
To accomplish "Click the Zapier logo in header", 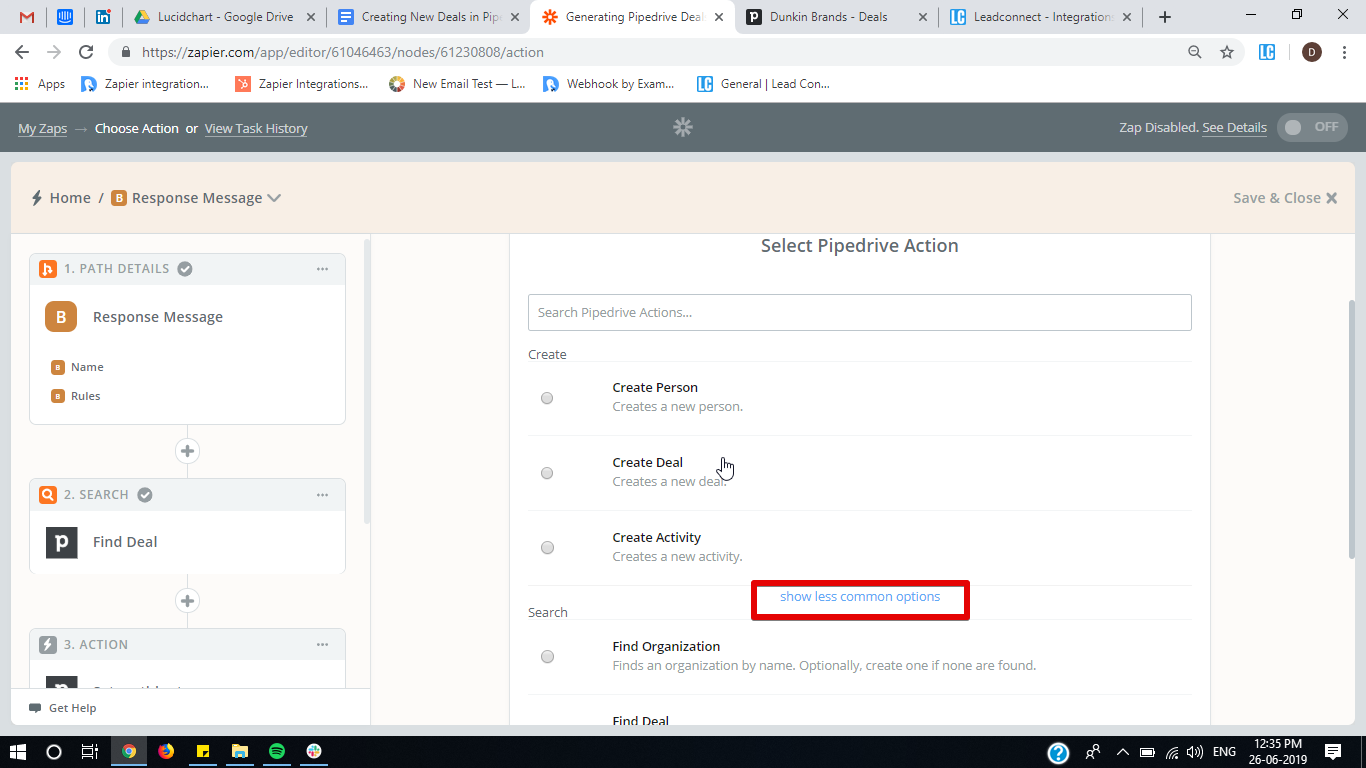I will [x=683, y=127].
